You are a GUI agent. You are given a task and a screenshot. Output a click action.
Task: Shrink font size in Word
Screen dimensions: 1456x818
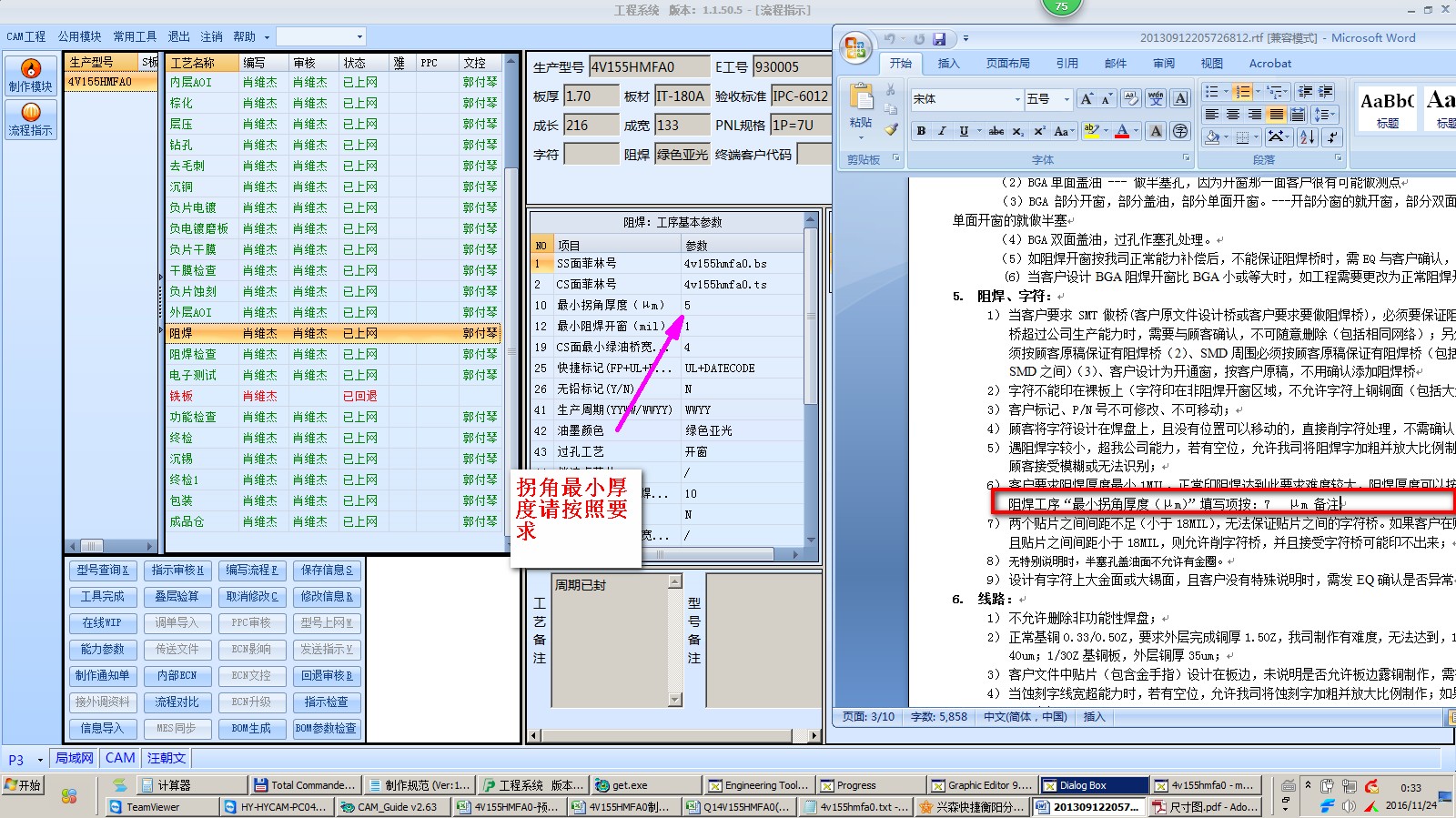(x=1107, y=98)
